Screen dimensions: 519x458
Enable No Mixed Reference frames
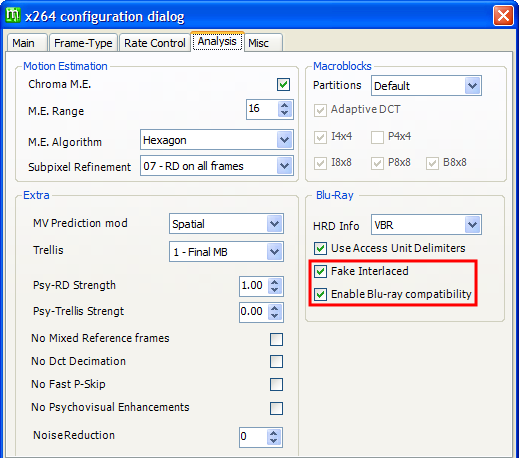(x=276, y=339)
